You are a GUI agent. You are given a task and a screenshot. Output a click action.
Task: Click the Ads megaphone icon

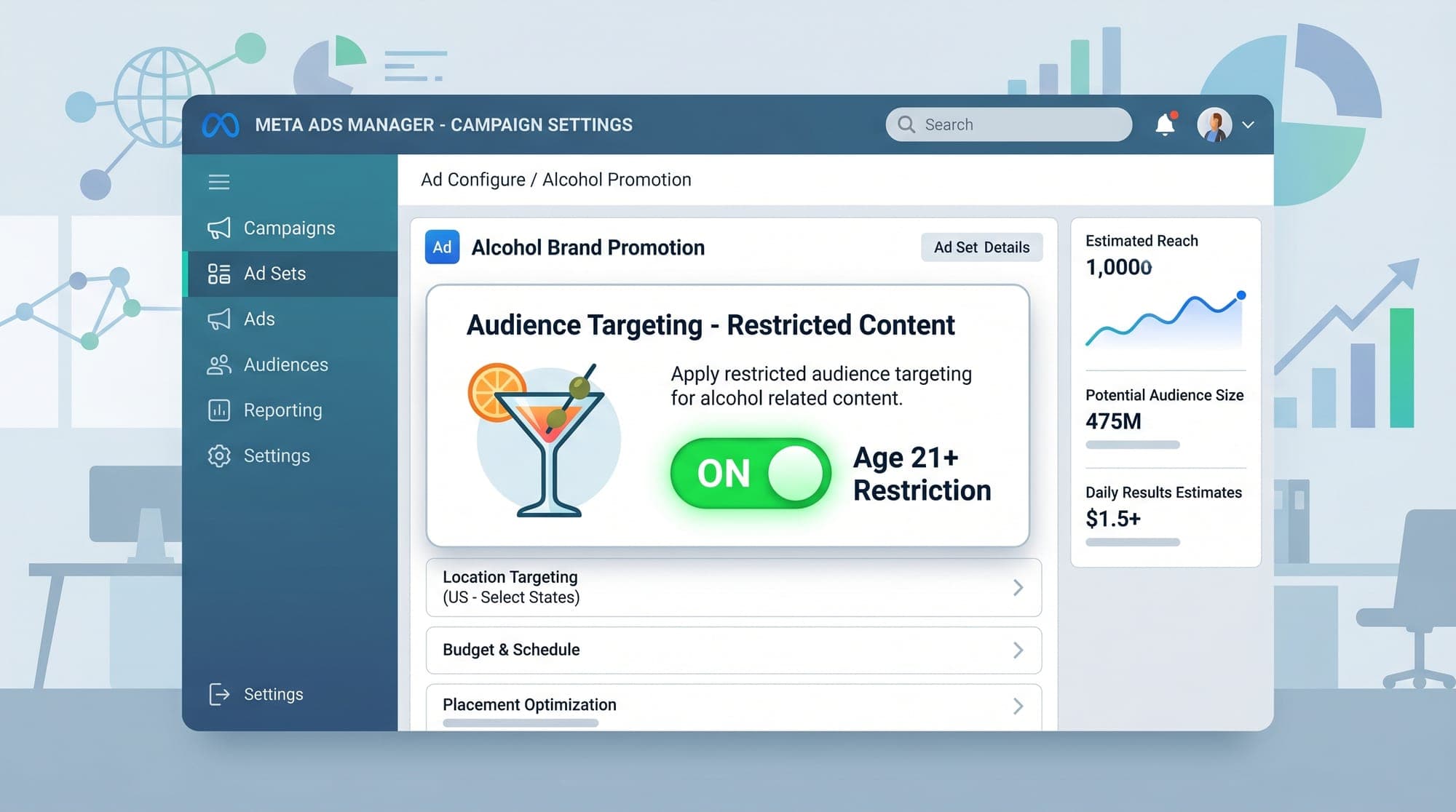point(219,319)
